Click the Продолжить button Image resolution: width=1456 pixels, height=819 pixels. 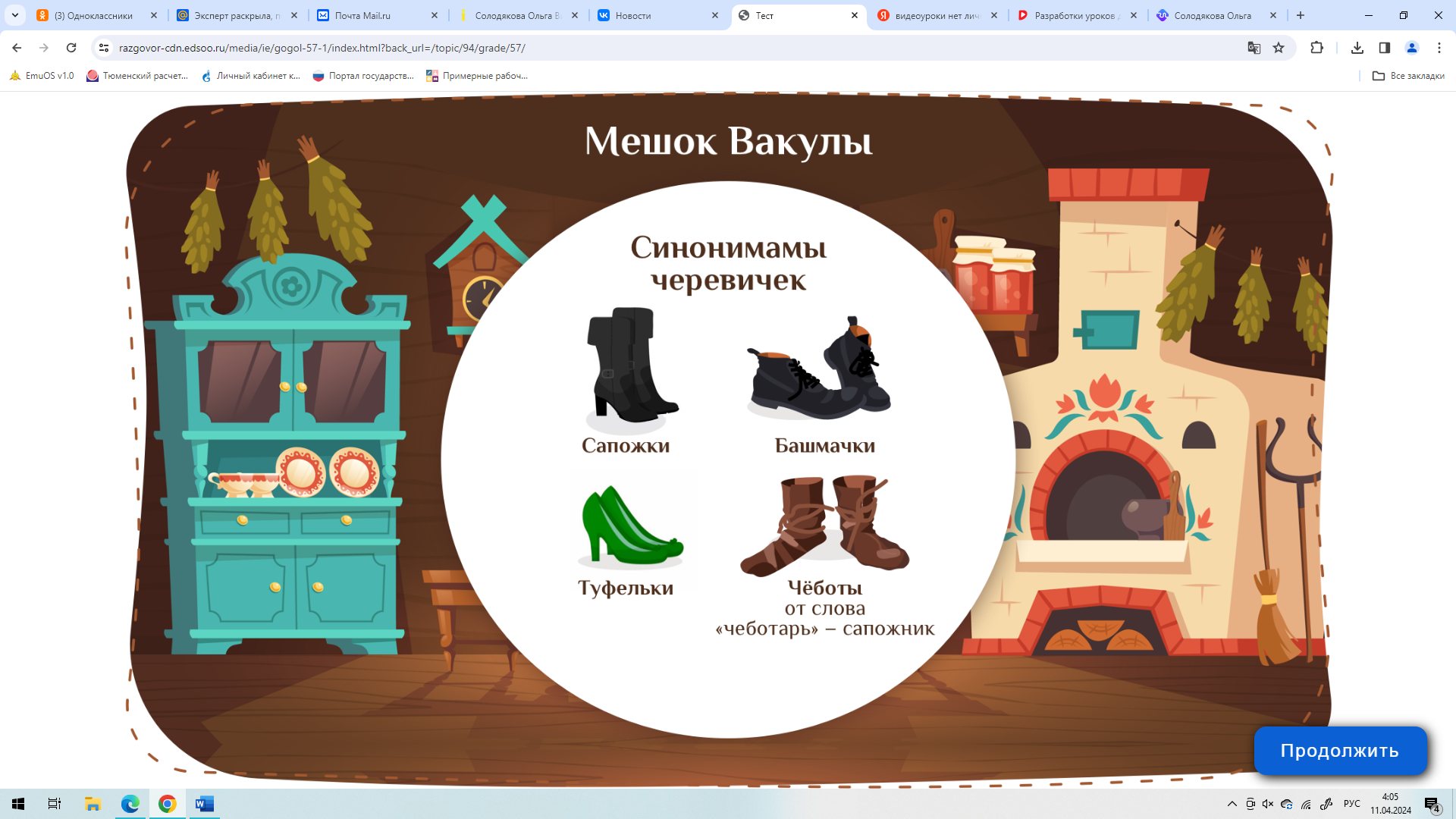[1340, 750]
